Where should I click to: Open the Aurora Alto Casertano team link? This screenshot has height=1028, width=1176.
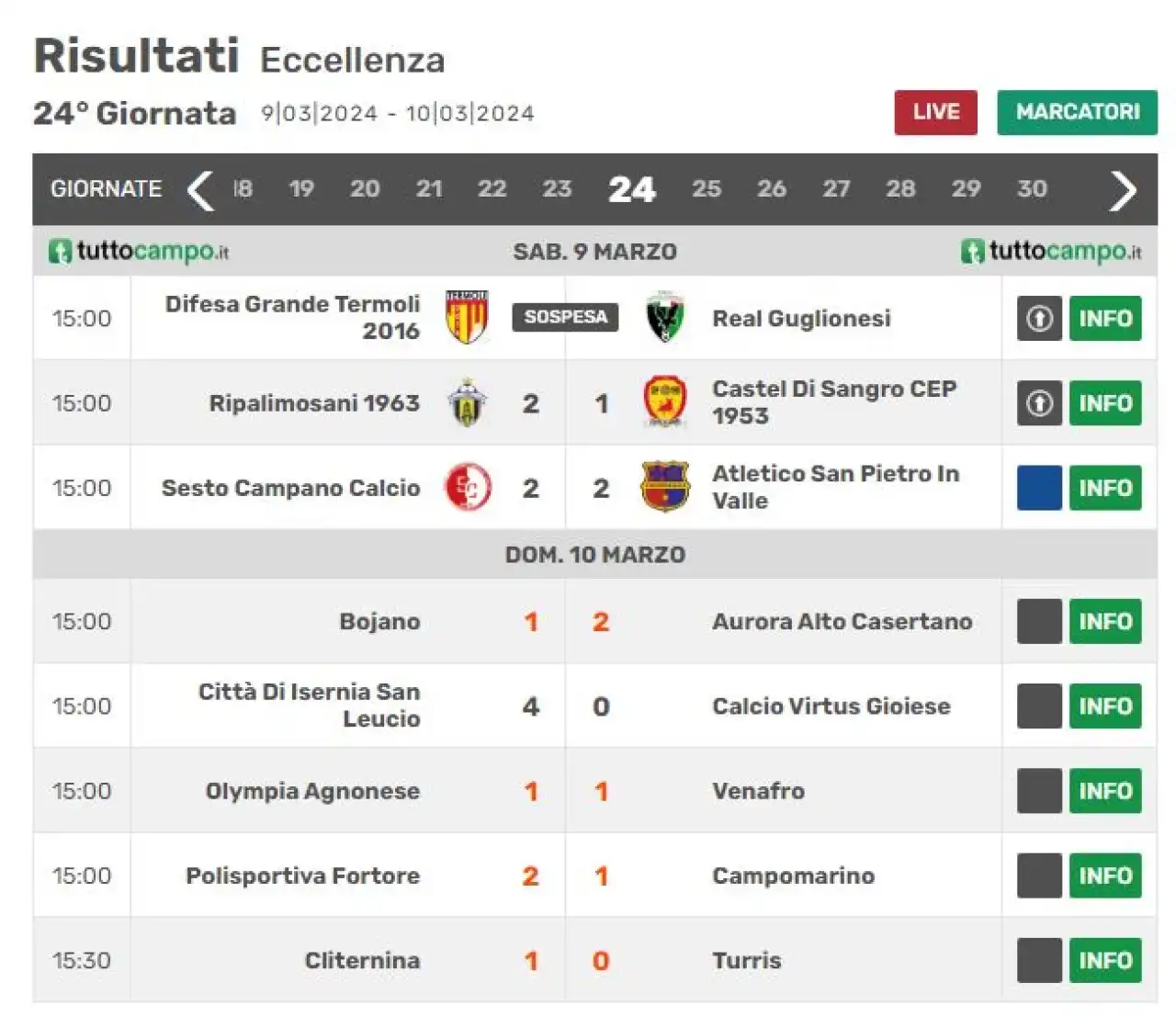coord(842,622)
